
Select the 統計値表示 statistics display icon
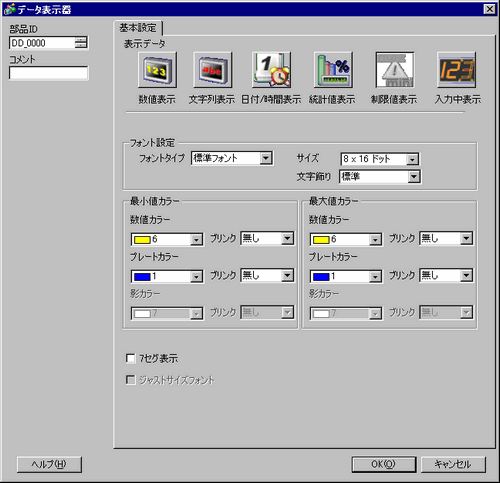point(333,70)
